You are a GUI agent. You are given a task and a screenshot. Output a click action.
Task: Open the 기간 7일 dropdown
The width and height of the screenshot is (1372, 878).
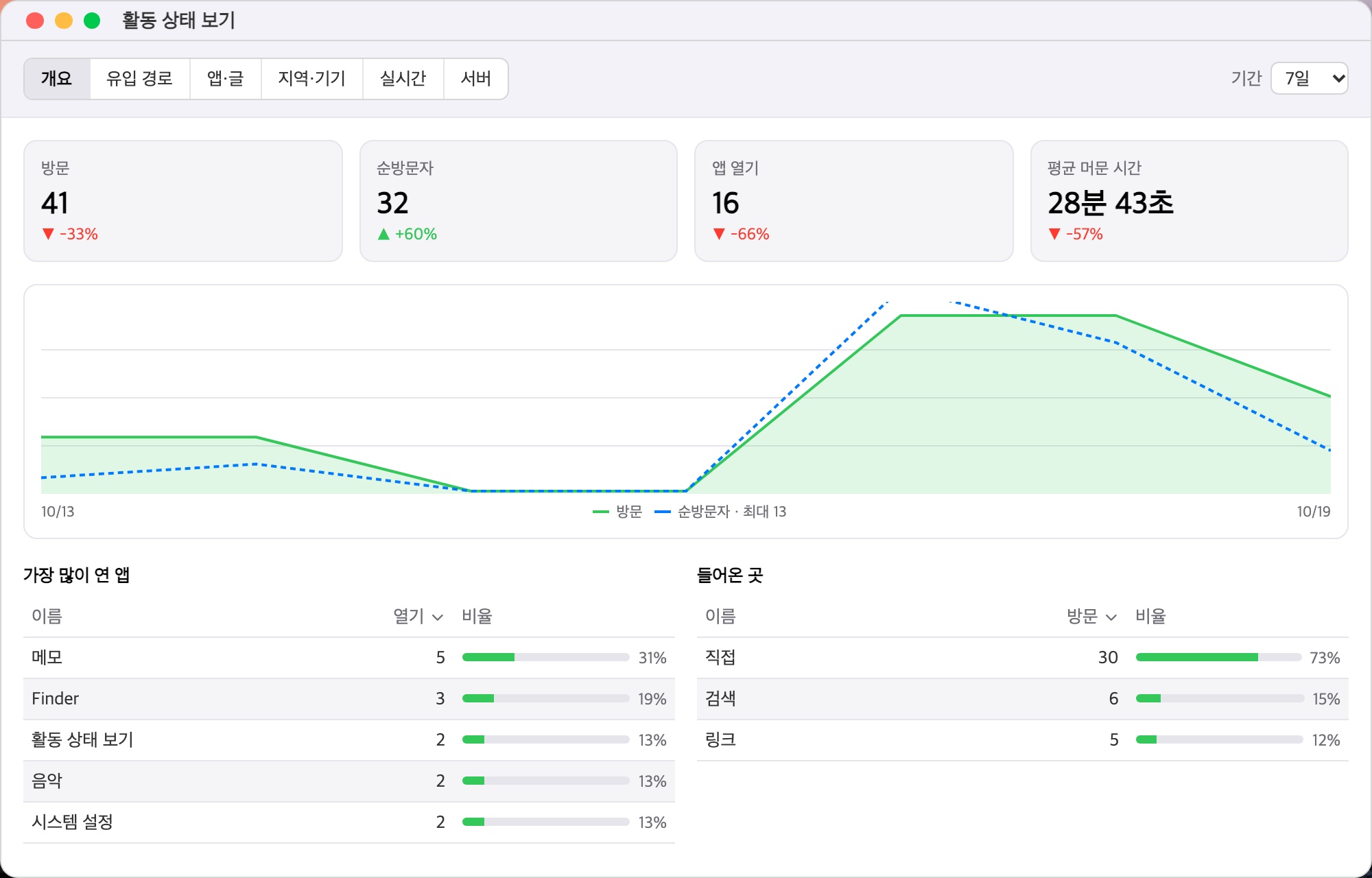pyautogui.click(x=1309, y=78)
